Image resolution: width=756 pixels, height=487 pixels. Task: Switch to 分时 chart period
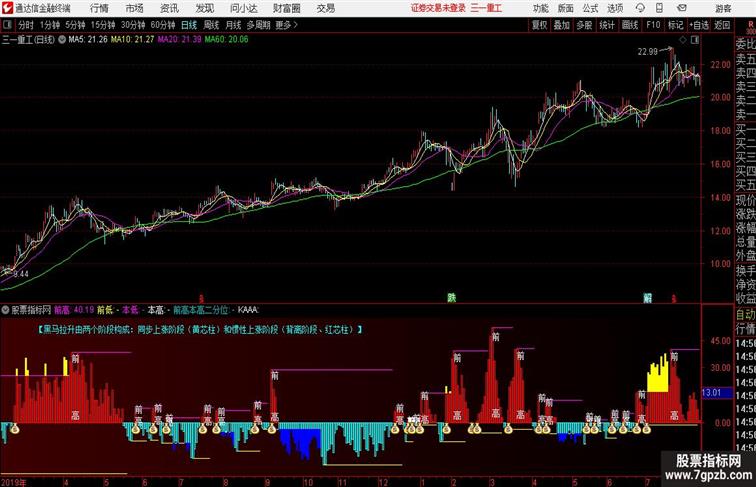pyautogui.click(x=26, y=25)
